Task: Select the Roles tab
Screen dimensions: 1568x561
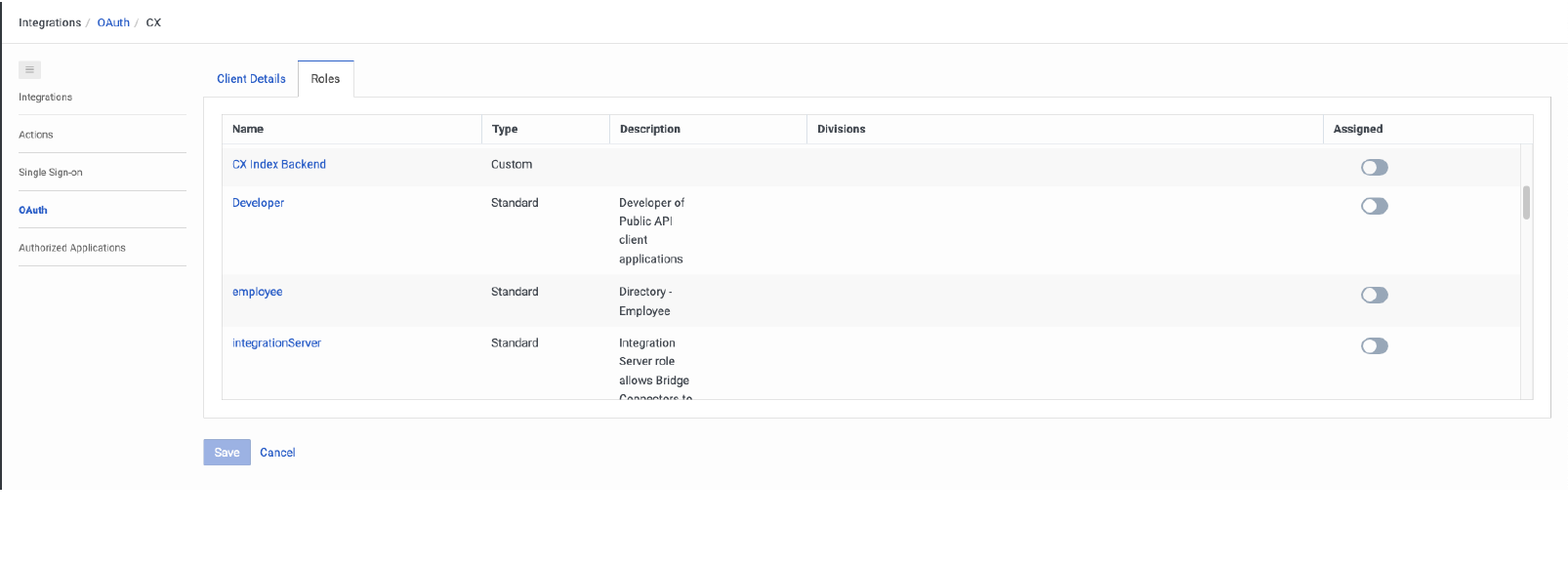Action: click(325, 79)
